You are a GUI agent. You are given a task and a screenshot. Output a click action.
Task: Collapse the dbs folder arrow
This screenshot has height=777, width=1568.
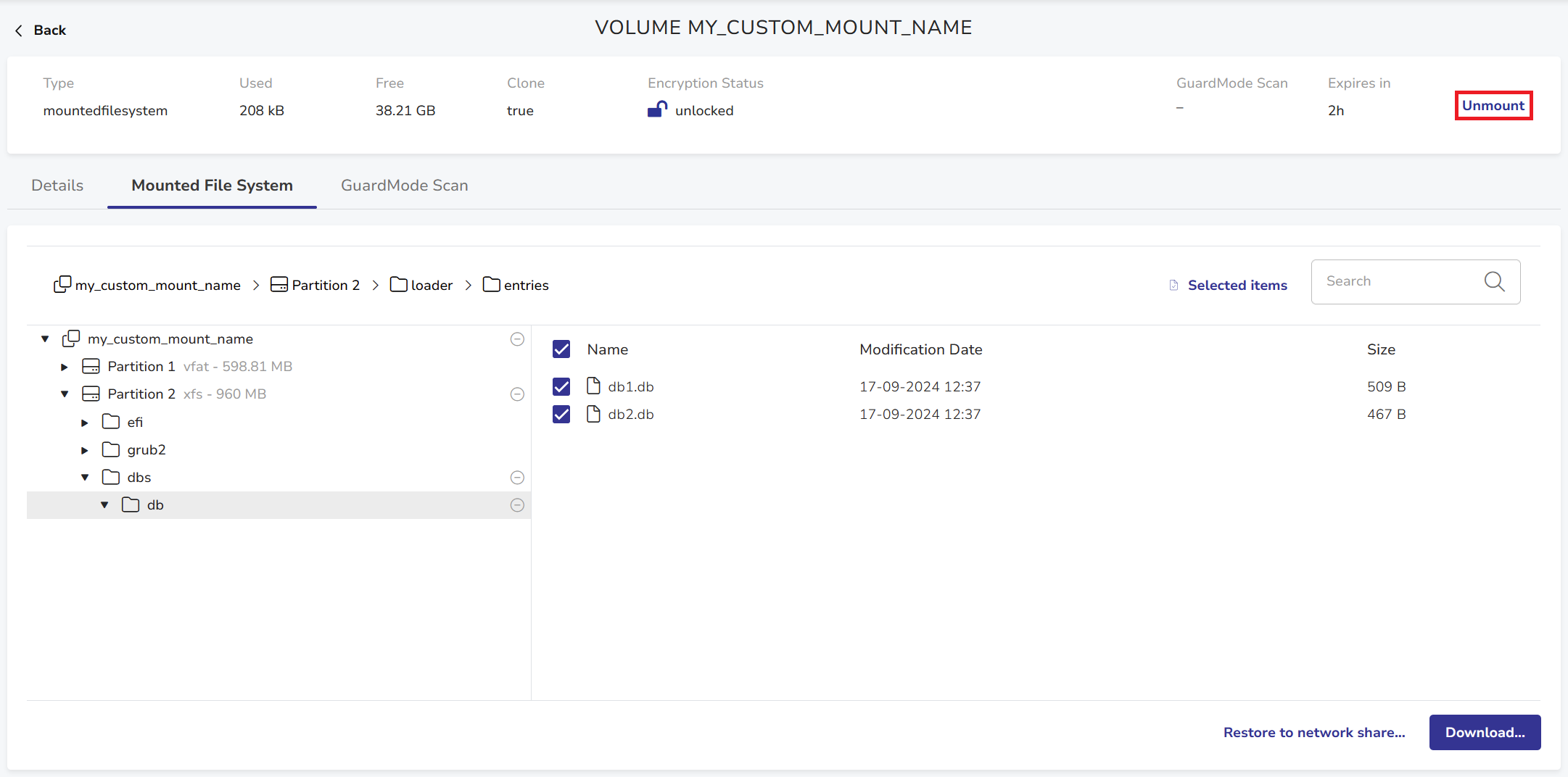pyautogui.click(x=85, y=477)
